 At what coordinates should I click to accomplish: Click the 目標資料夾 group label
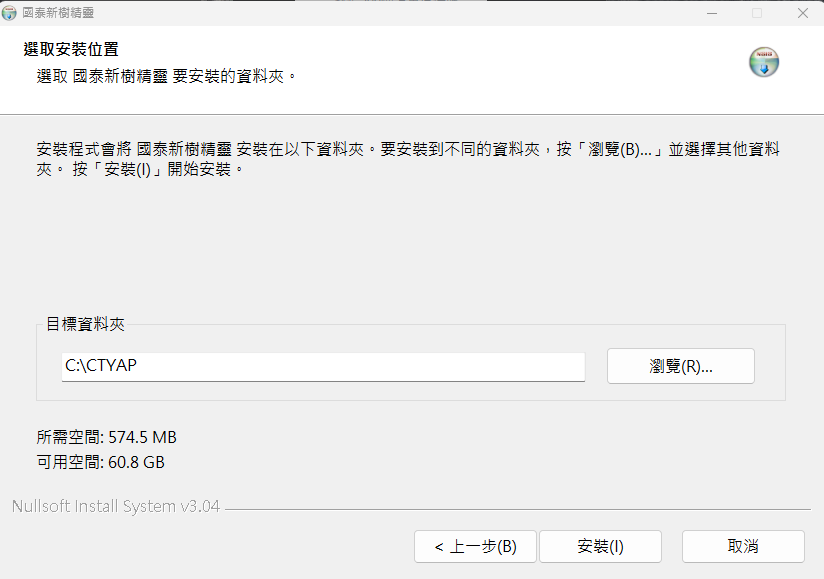[x=85, y=324]
